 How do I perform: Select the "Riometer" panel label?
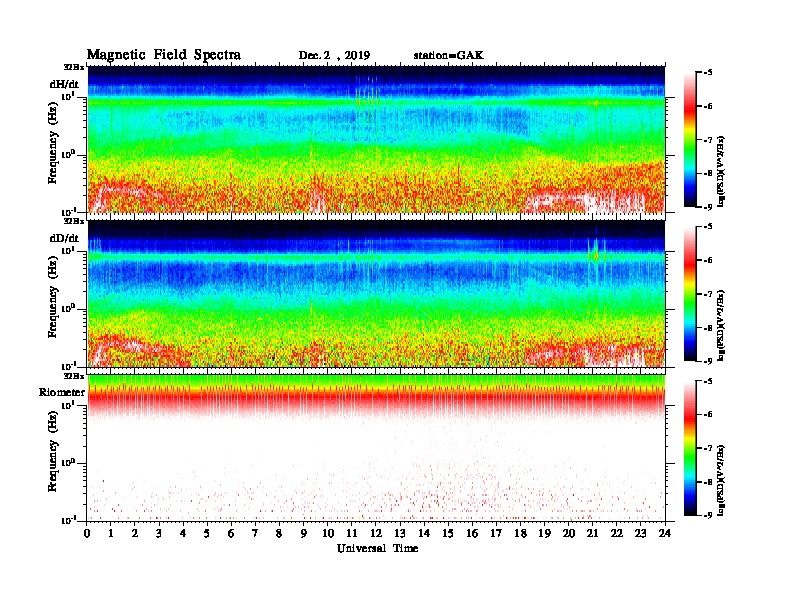pyautogui.click(x=62, y=392)
